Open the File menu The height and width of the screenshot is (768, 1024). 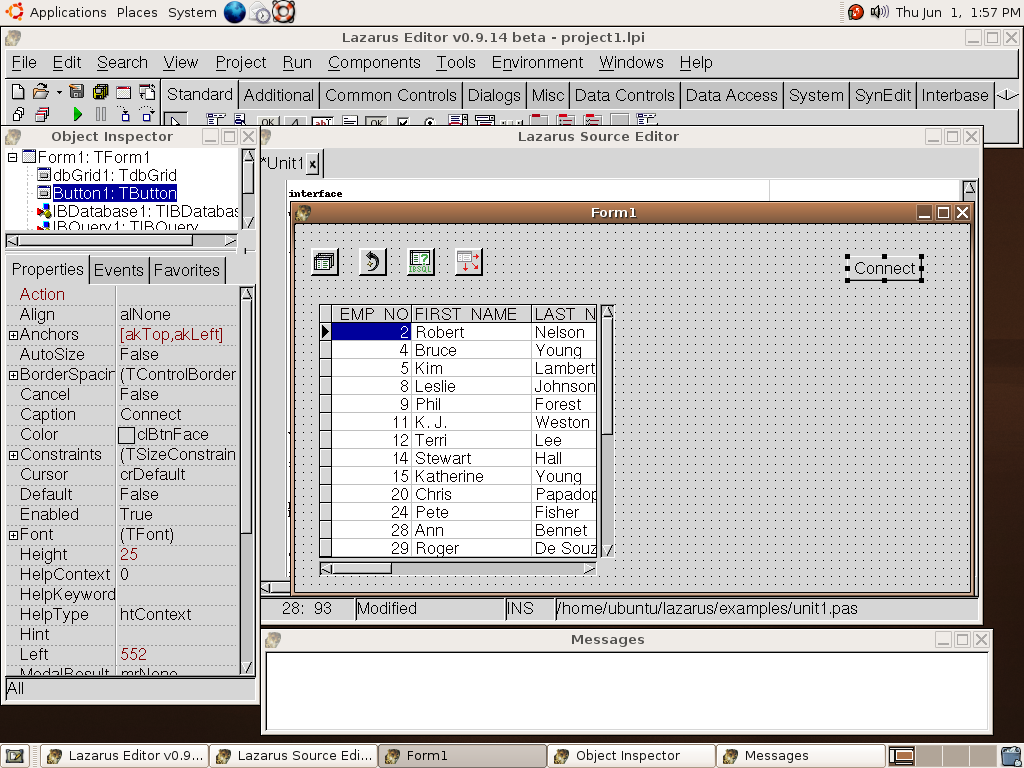pos(24,63)
